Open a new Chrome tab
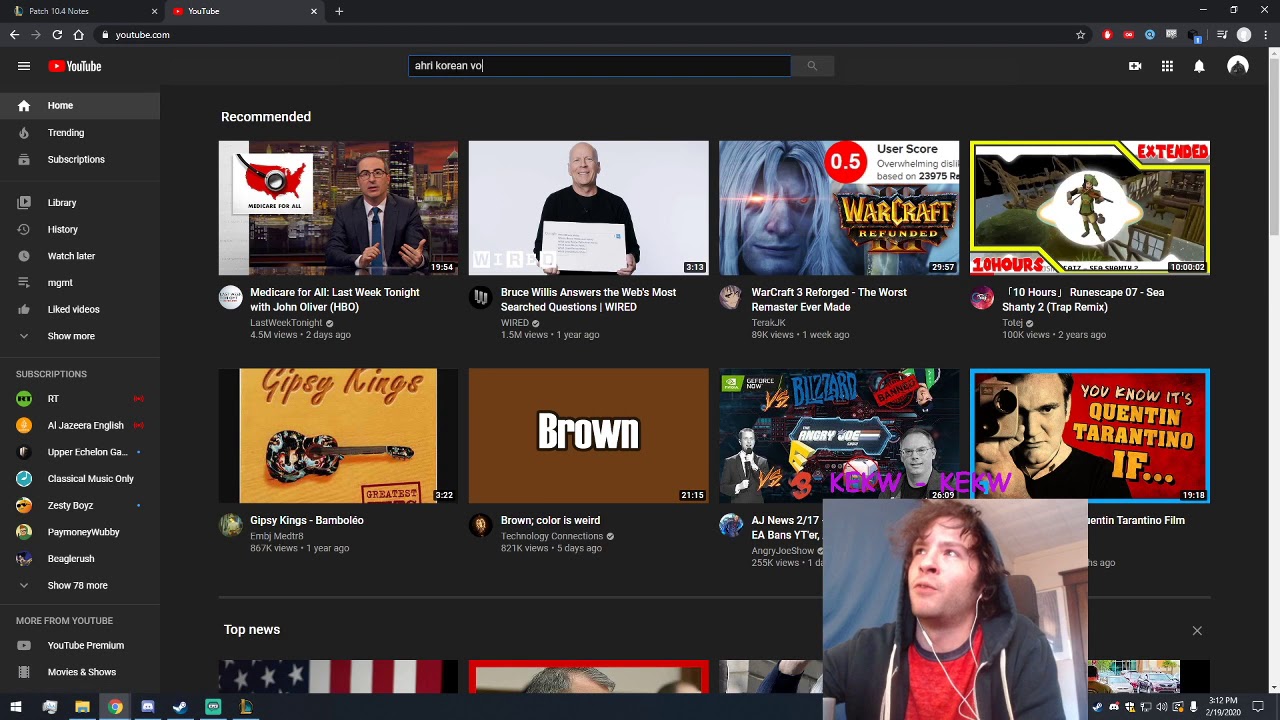 [339, 11]
